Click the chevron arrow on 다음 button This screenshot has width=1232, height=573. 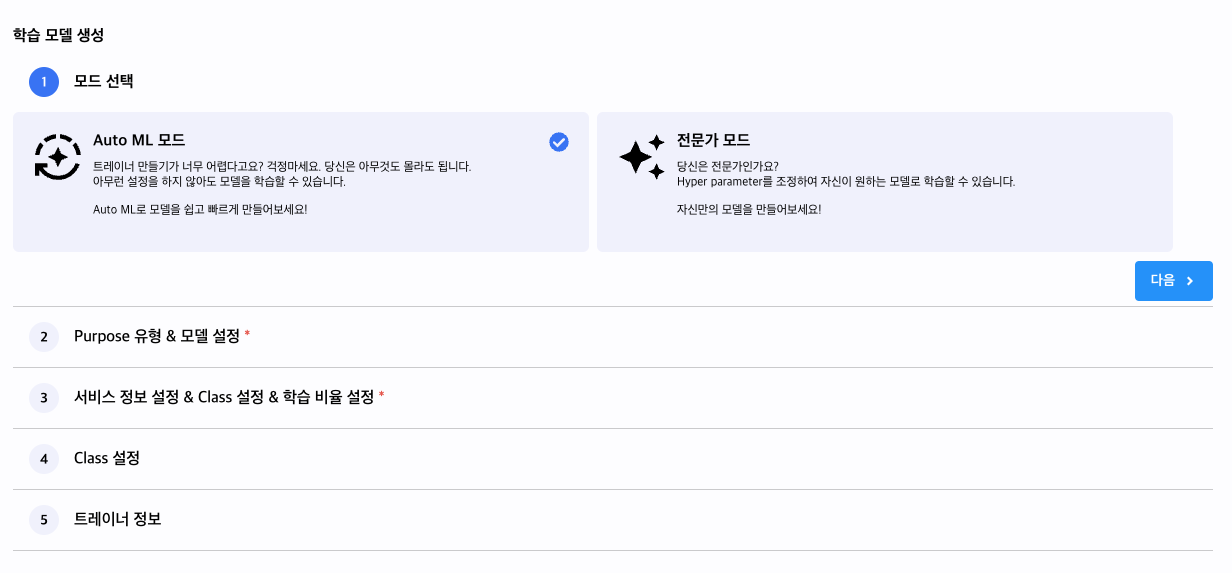click(x=1190, y=281)
